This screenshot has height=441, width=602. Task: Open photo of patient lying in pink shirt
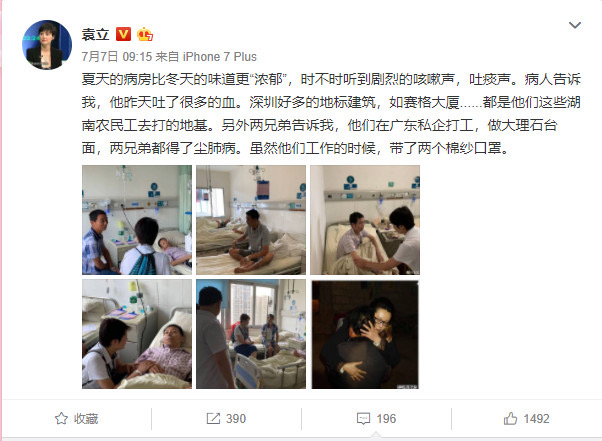coord(137,334)
